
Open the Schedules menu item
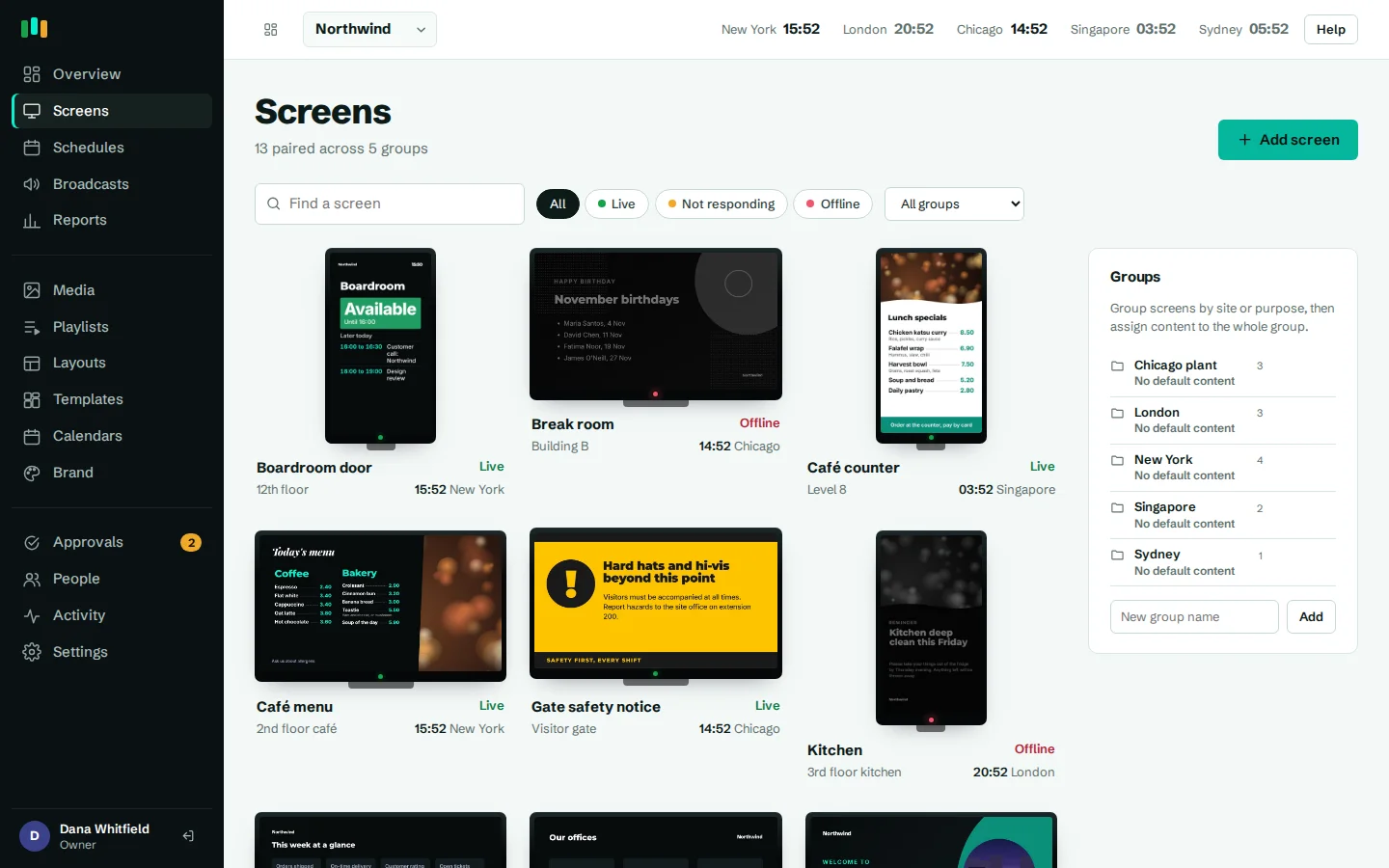pyautogui.click(x=112, y=148)
